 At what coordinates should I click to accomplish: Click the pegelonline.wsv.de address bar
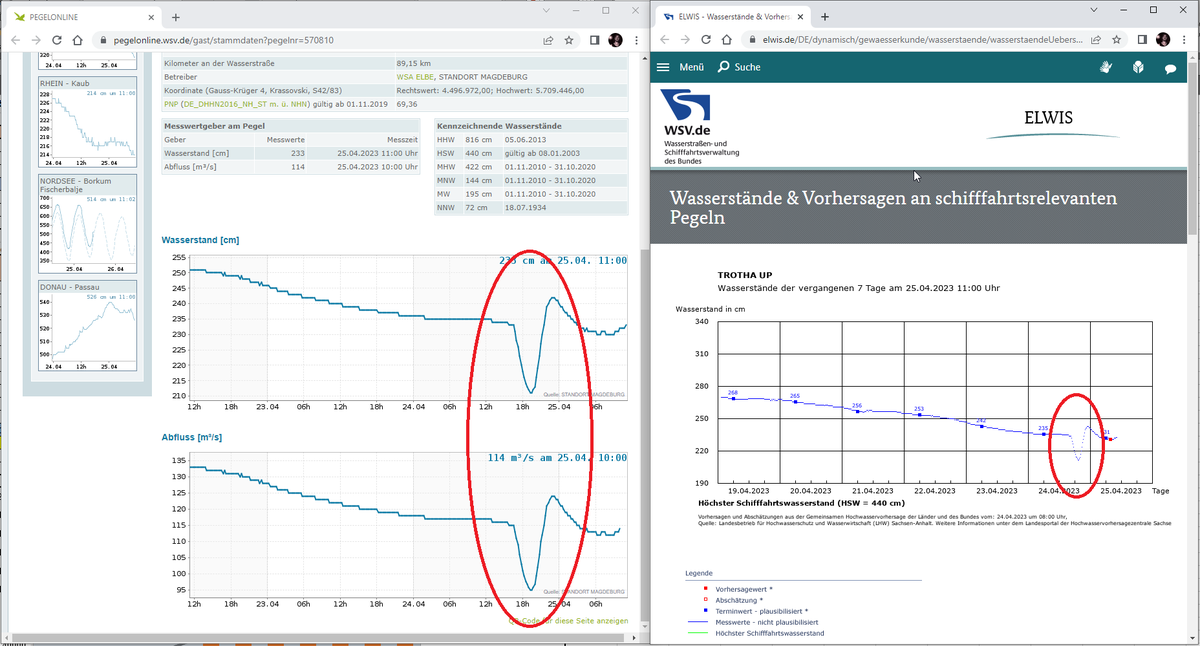point(320,40)
